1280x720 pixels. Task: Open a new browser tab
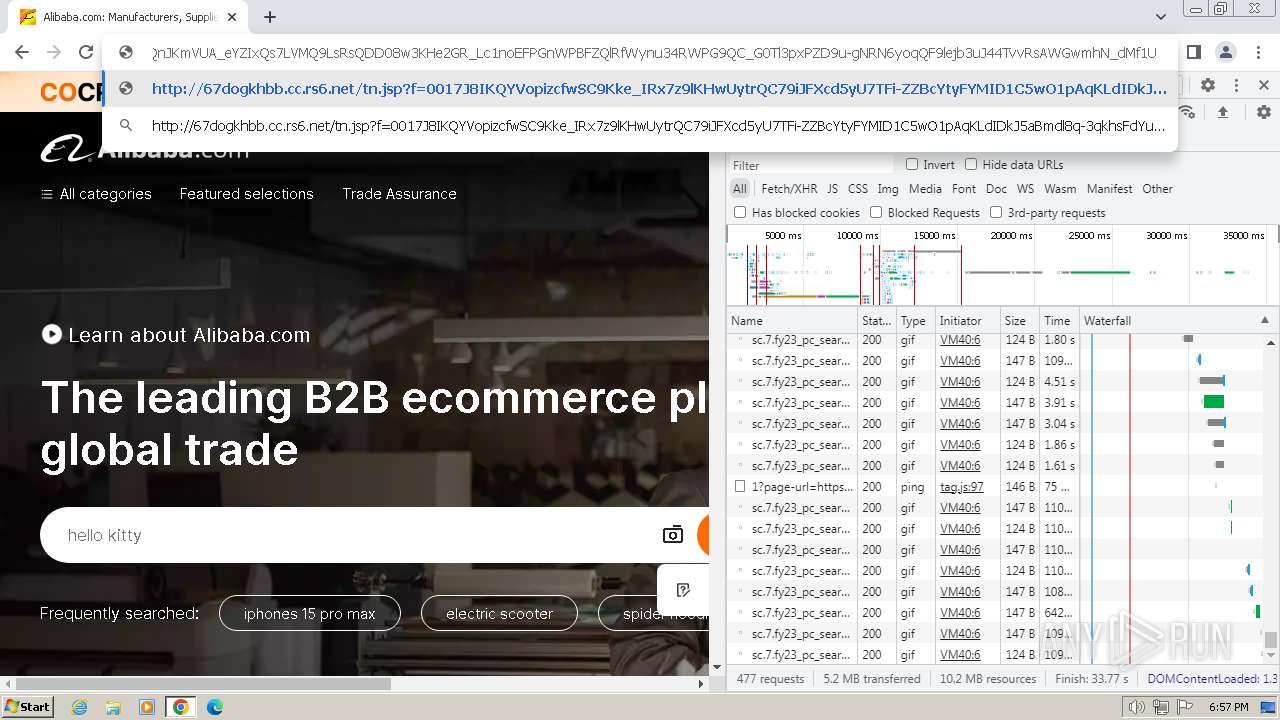pyautogui.click(x=270, y=17)
